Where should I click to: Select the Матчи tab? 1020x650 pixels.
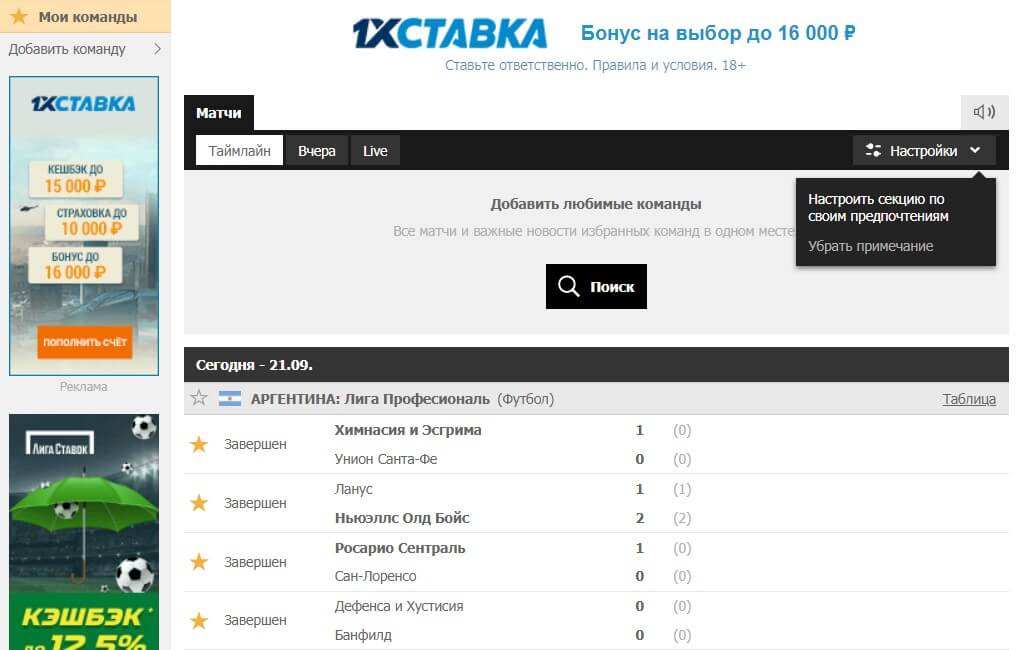click(219, 113)
